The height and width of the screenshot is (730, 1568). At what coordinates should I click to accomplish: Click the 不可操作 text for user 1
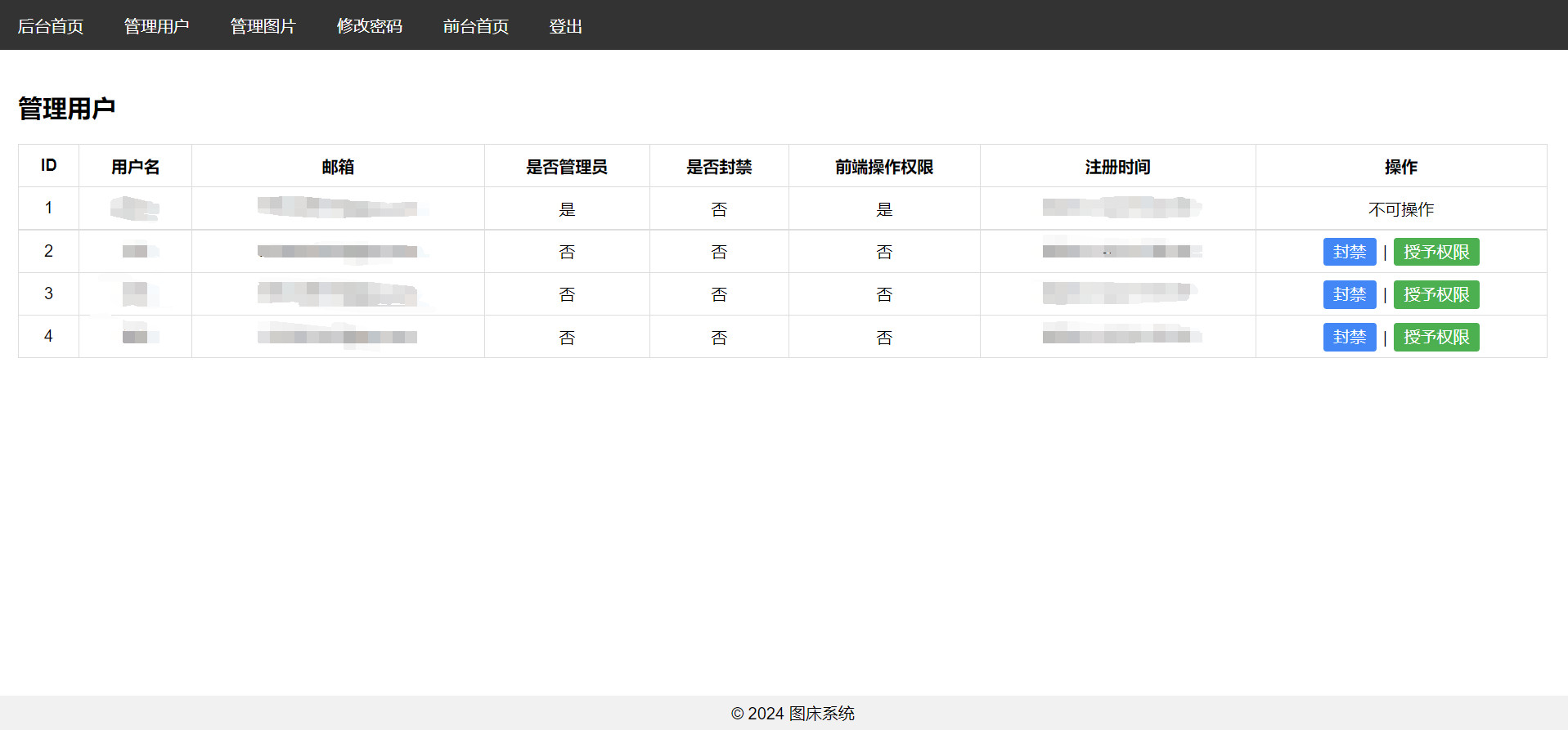(1400, 209)
